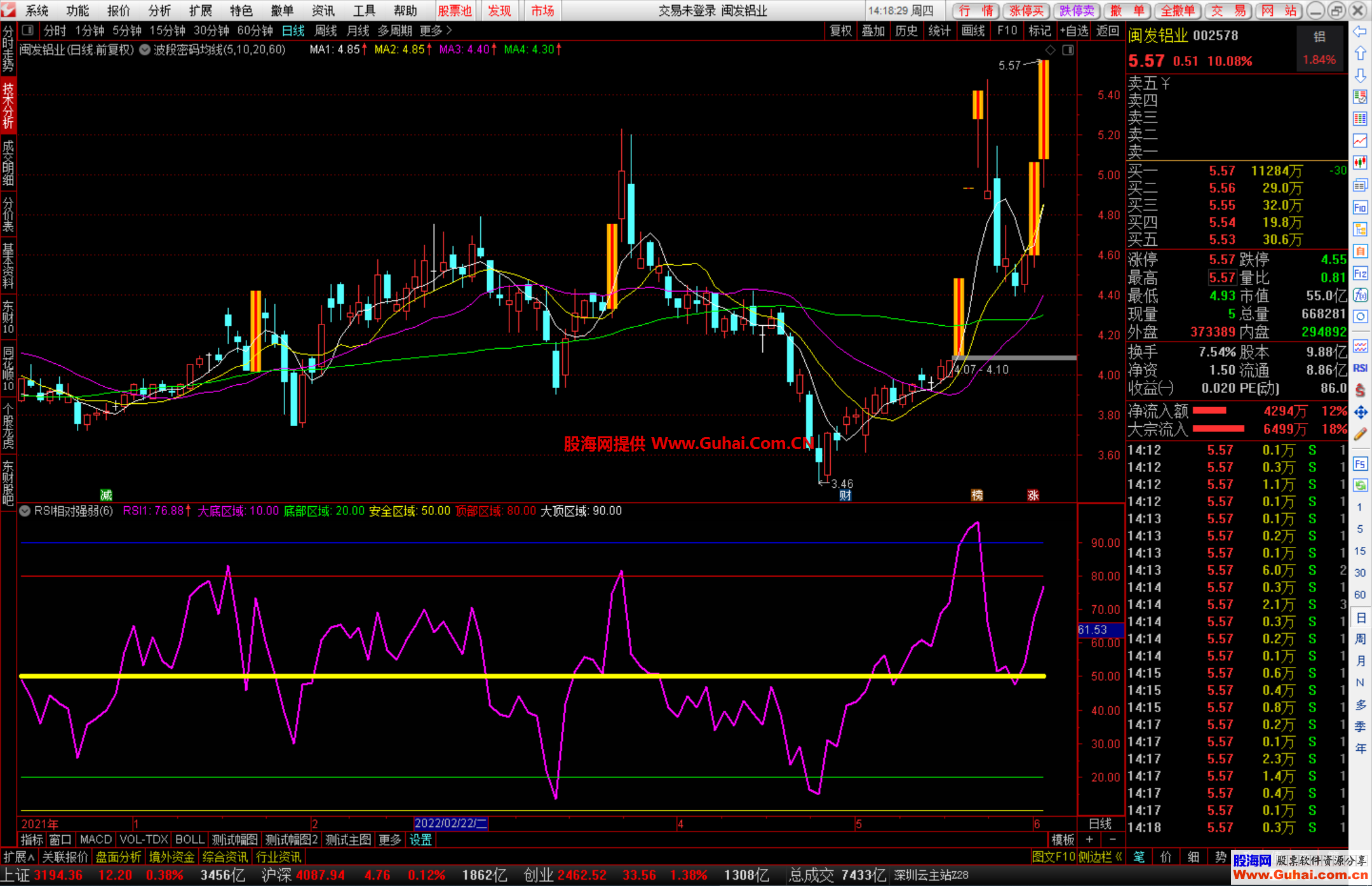Viewport: 1372px width, 886px height.
Task: Open the line trend chart icon
Action: [1360, 141]
